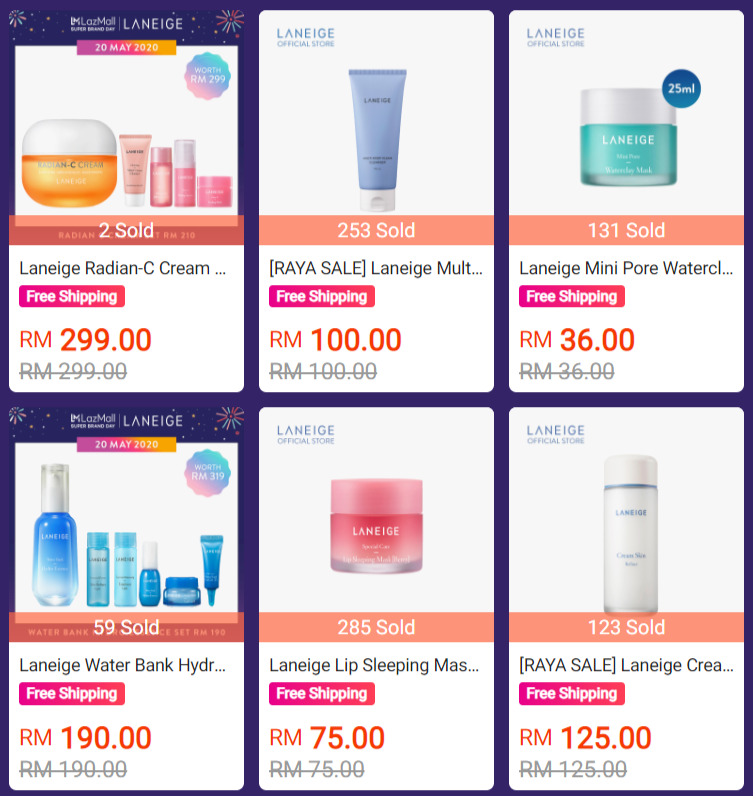The image size is (753, 796).
Task: Open the [RAYA SALE] Laneige Cream title link
Action: coord(626,665)
